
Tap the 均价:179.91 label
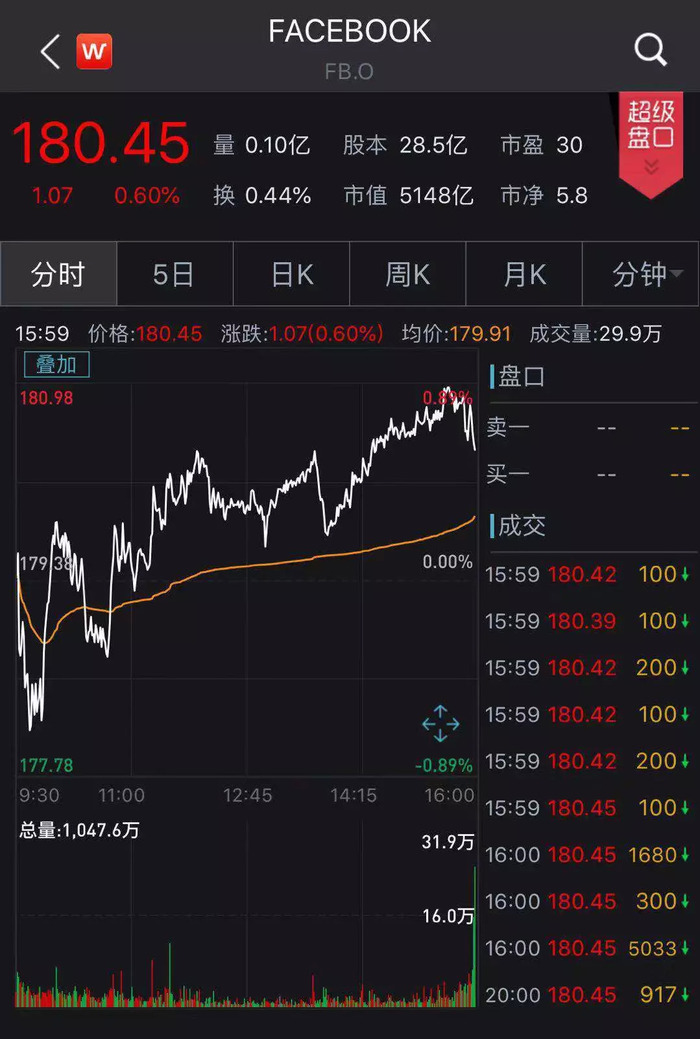[x=456, y=333]
